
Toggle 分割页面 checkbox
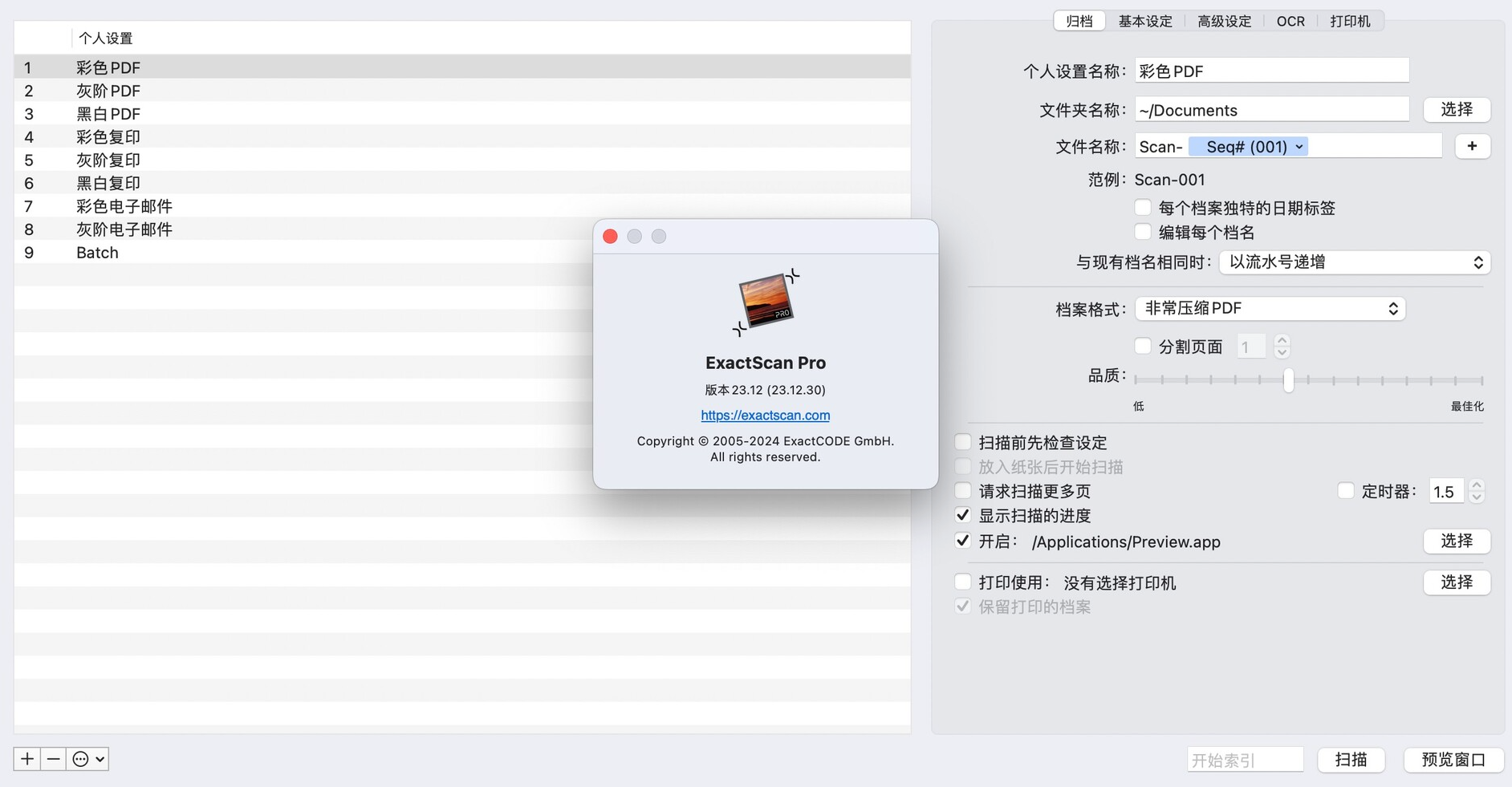tap(1143, 346)
